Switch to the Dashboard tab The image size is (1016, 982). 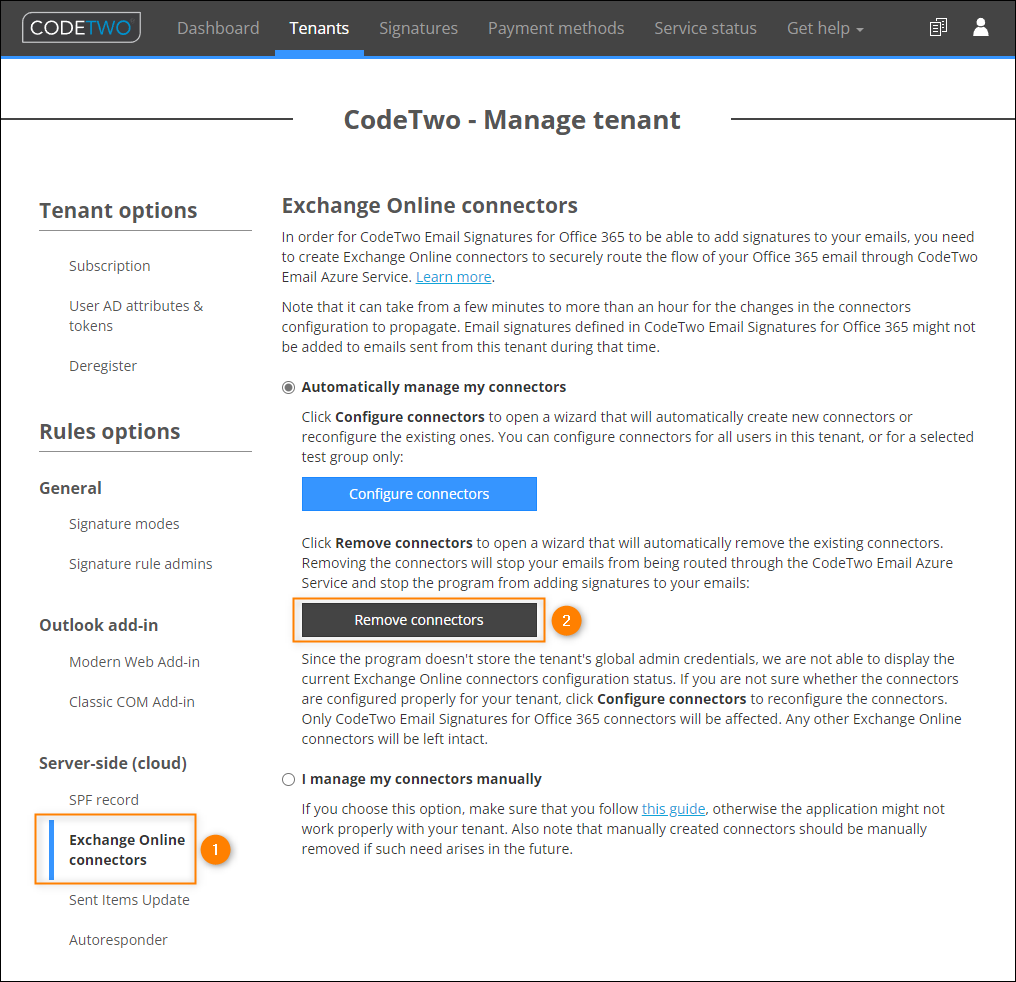tap(218, 27)
